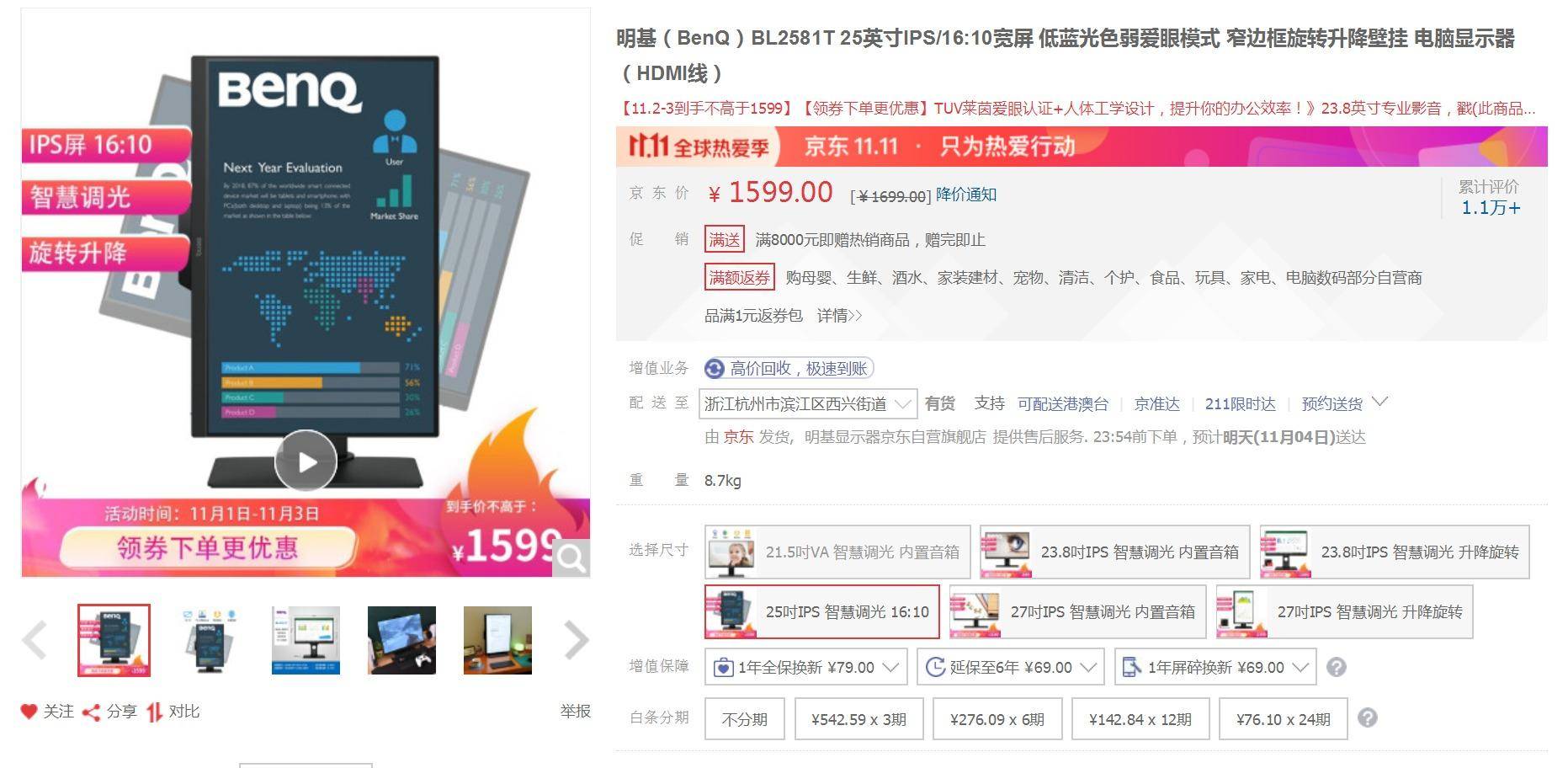Select the third product thumbnail image
The width and height of the screenshot is (1568, 768).
coord(306,640)
